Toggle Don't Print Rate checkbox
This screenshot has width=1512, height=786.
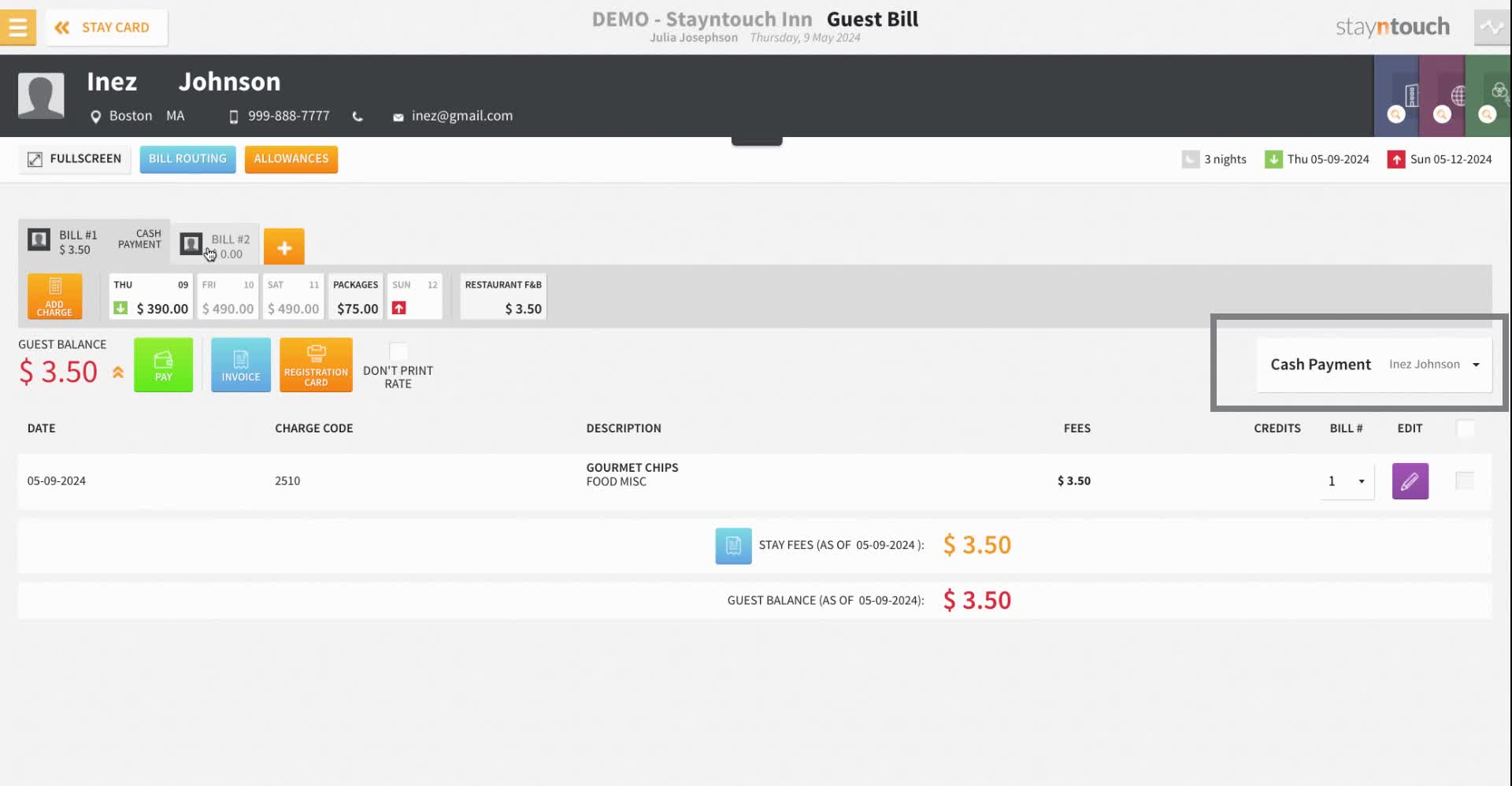(x=398, y=351)
